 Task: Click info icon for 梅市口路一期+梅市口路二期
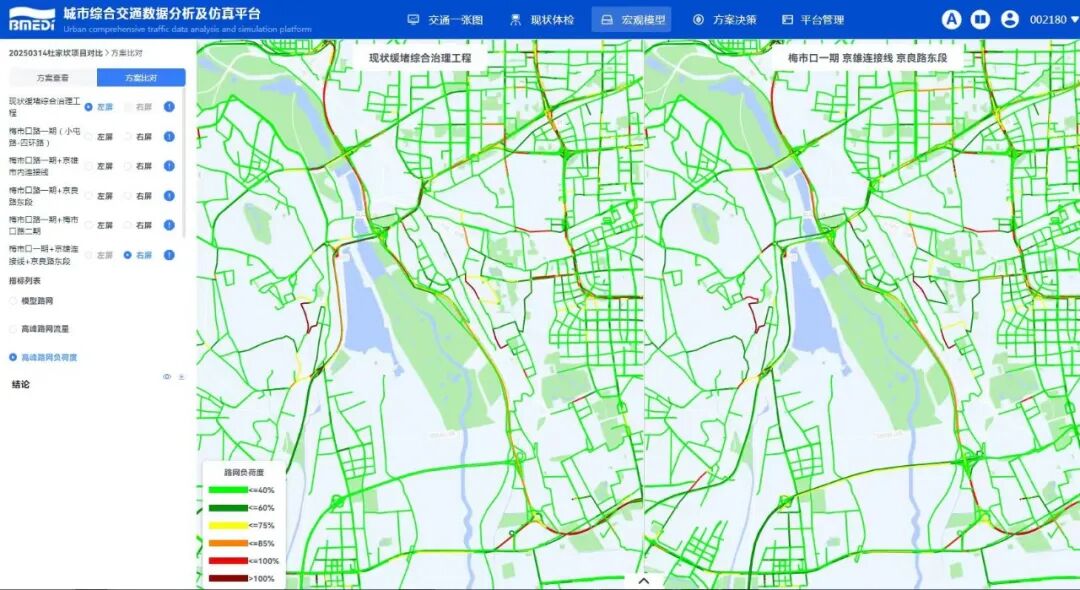pyautogui.click(x=169, y=225)
